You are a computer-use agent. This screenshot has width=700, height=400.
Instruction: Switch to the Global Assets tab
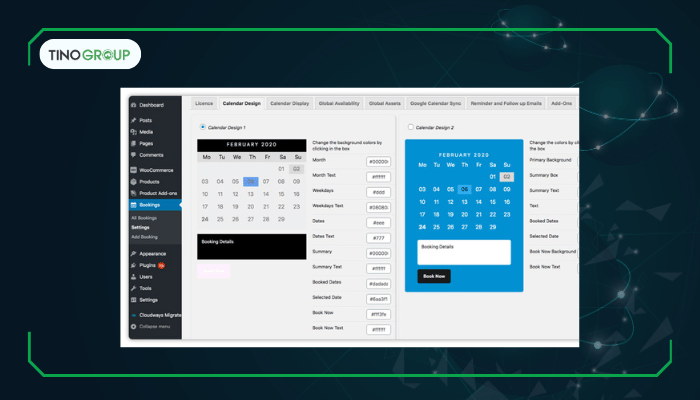pos(385,104)
